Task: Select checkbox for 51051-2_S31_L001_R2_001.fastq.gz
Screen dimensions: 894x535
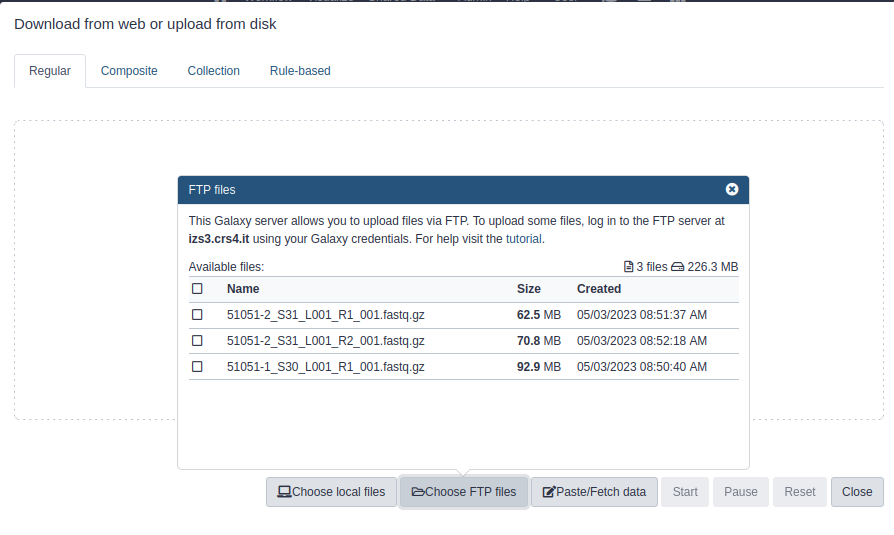Action: (x=197, y=341)
